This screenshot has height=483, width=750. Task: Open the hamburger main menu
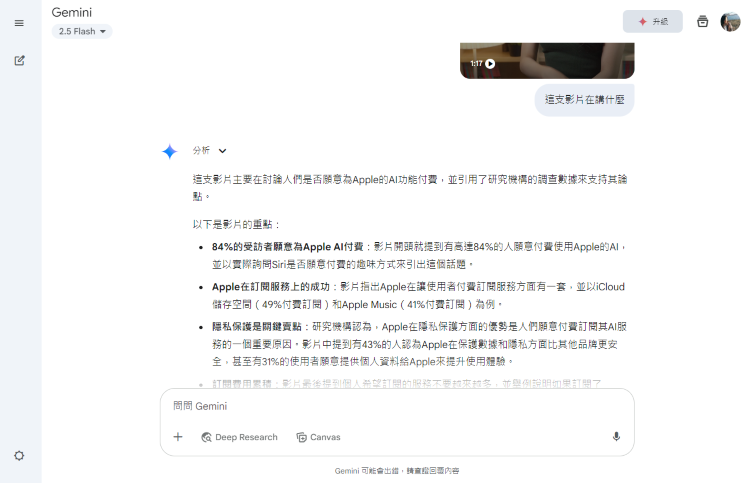point(19,23)
